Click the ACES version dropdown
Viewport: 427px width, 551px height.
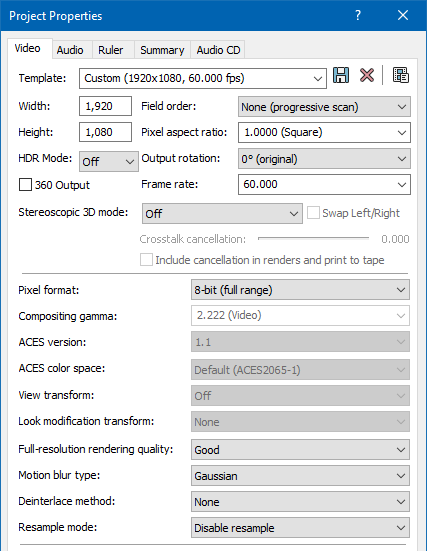click(x=300, y=342)
